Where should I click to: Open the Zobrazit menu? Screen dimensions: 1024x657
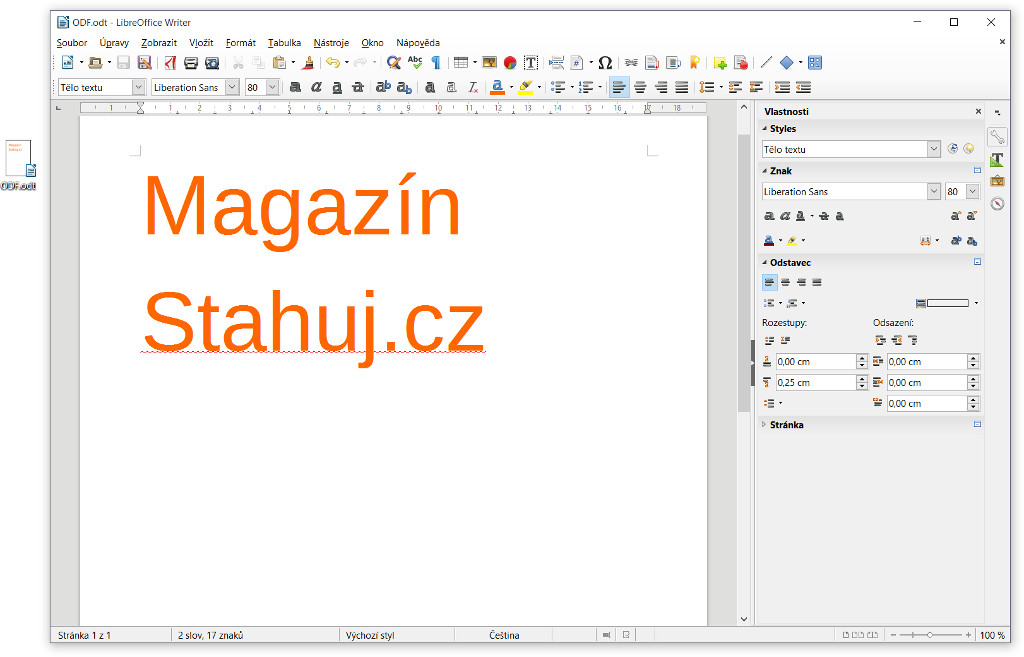[x=159, y=43]
